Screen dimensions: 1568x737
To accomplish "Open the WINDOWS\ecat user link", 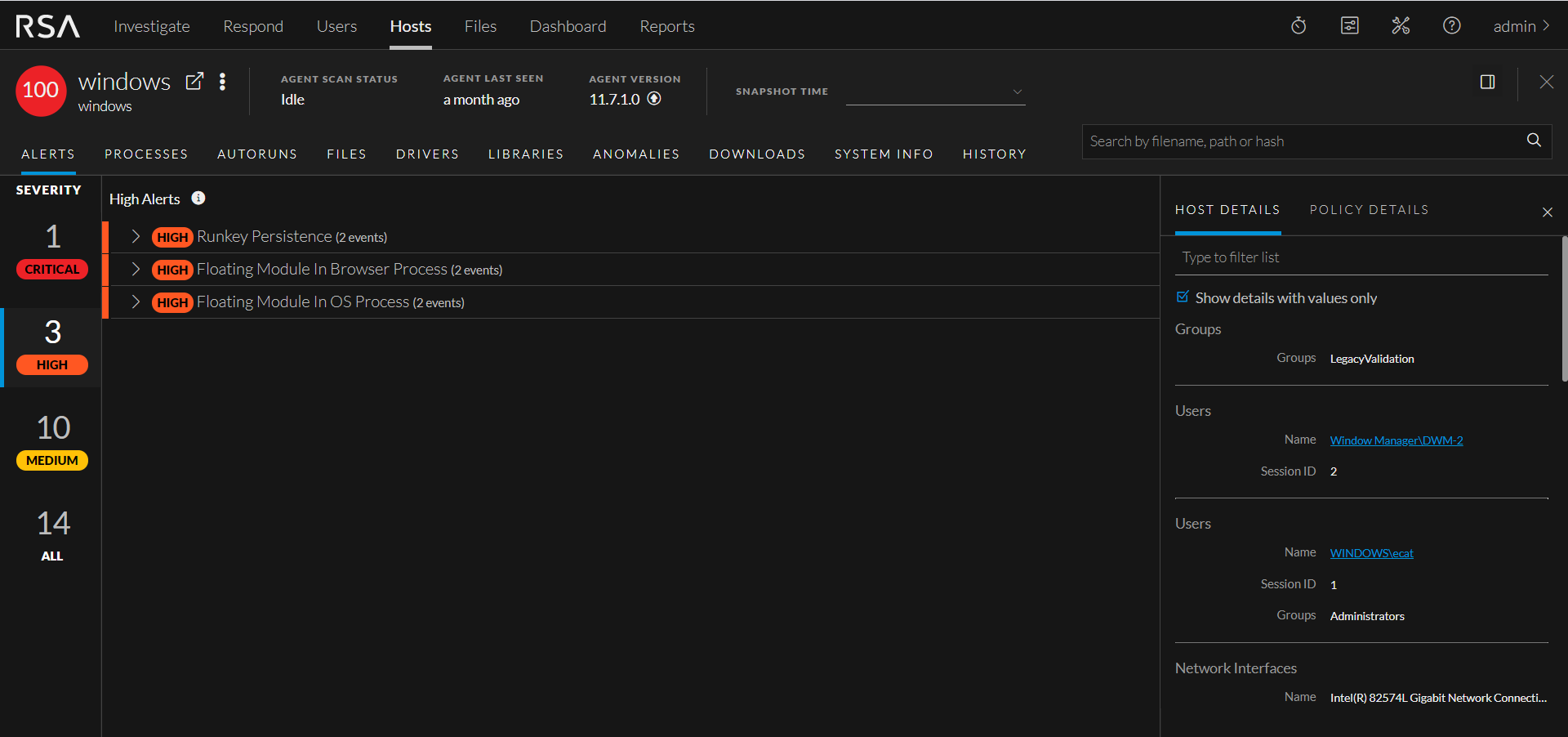I will [x=1371, y=553].
